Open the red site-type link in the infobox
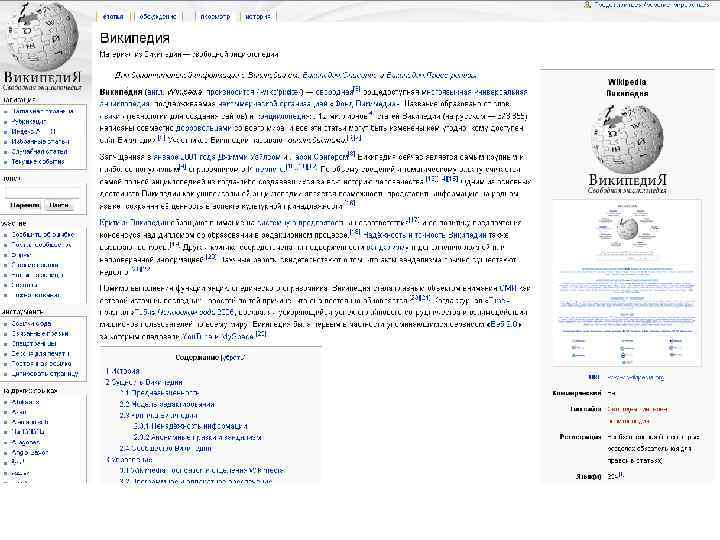This screenshot has height=540, width=720. coord(637,415)
